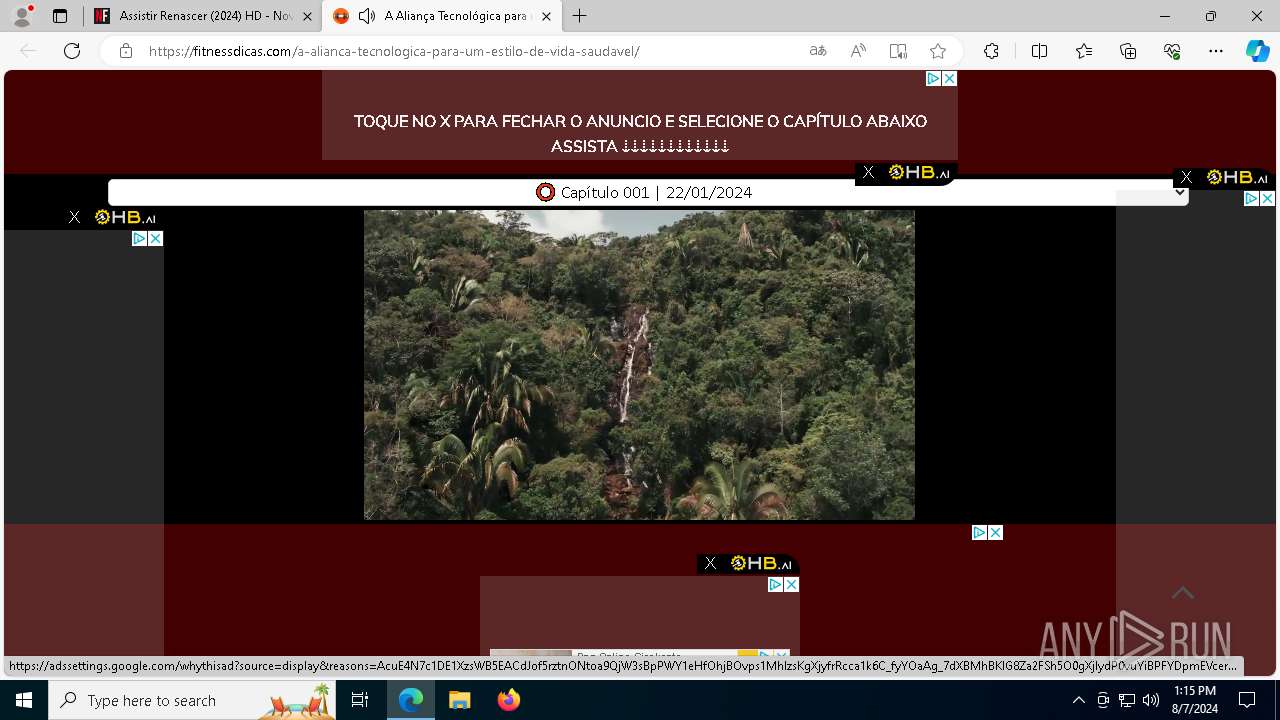
Task: Open Settings and more menu
Action: (x=1216, y=51)
